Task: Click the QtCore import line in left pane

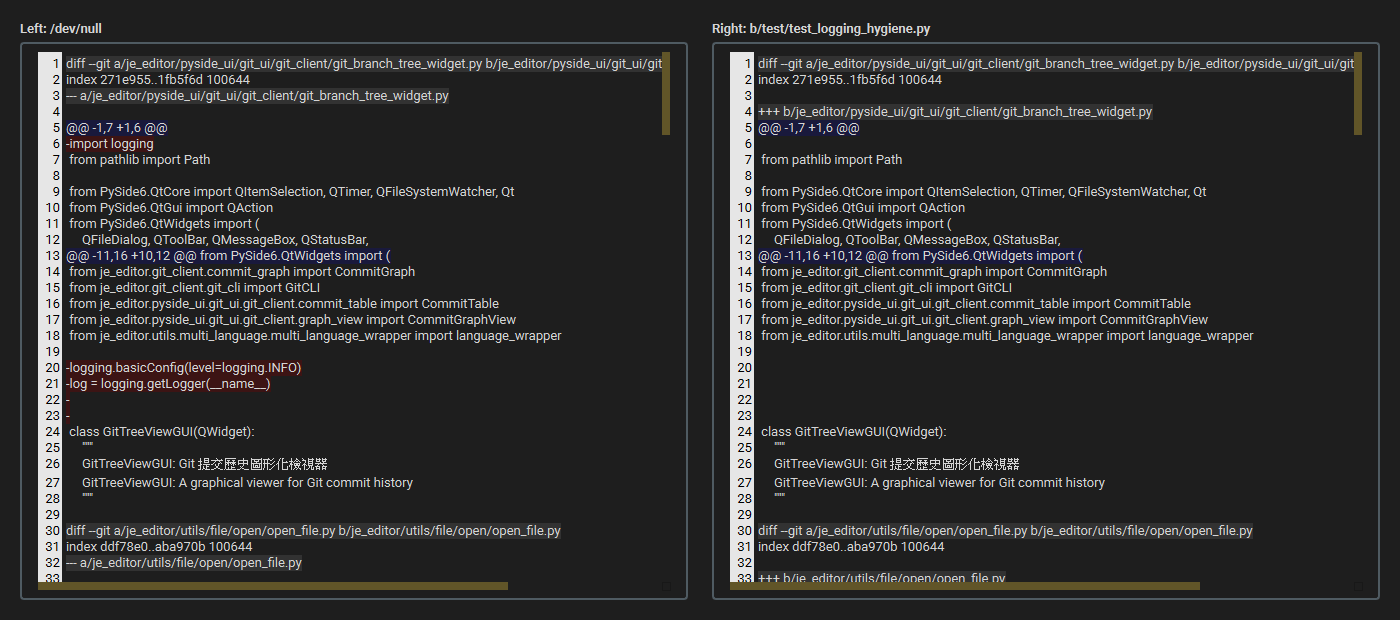Action: 292,192
